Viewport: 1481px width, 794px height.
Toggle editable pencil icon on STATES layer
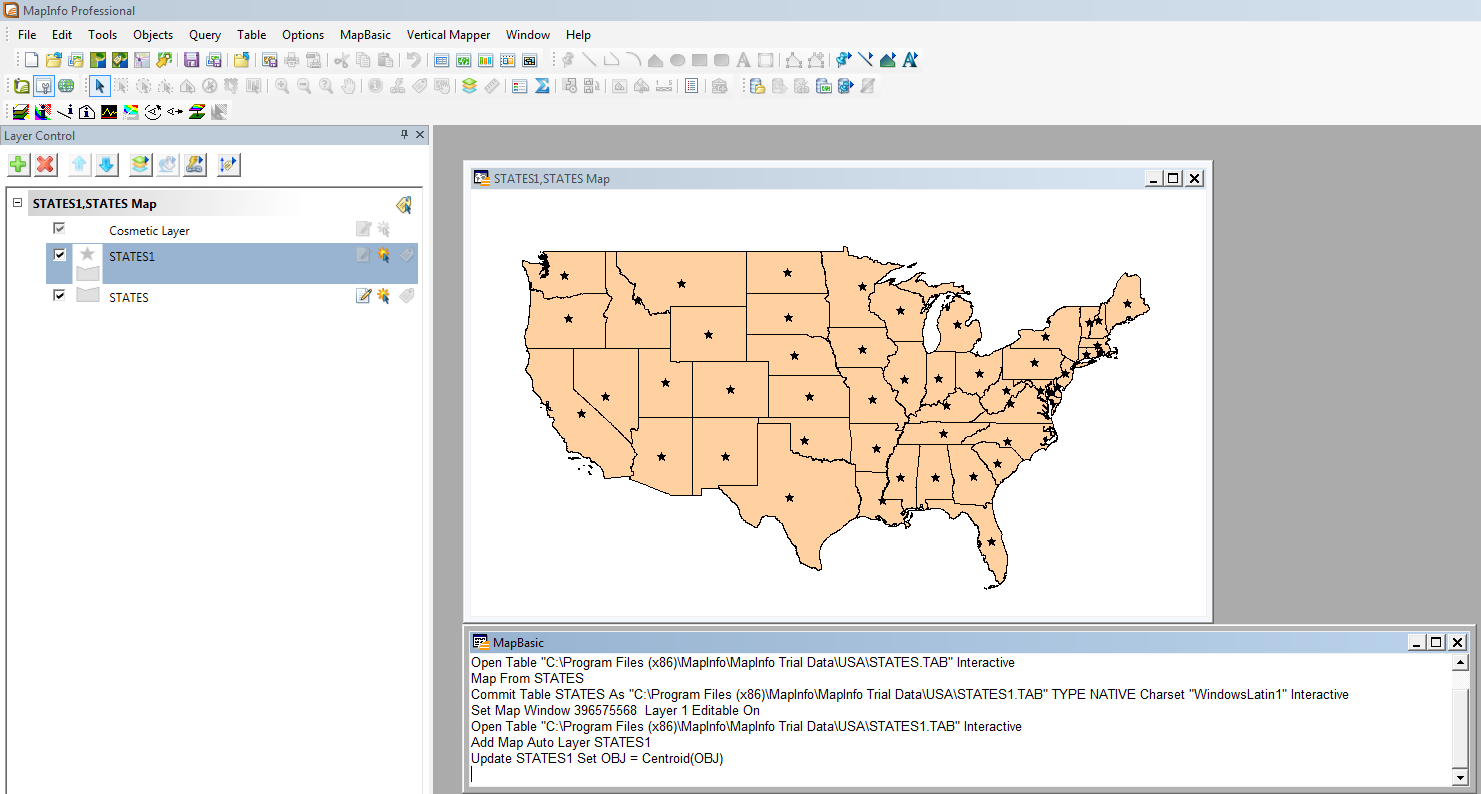[363, 296]
